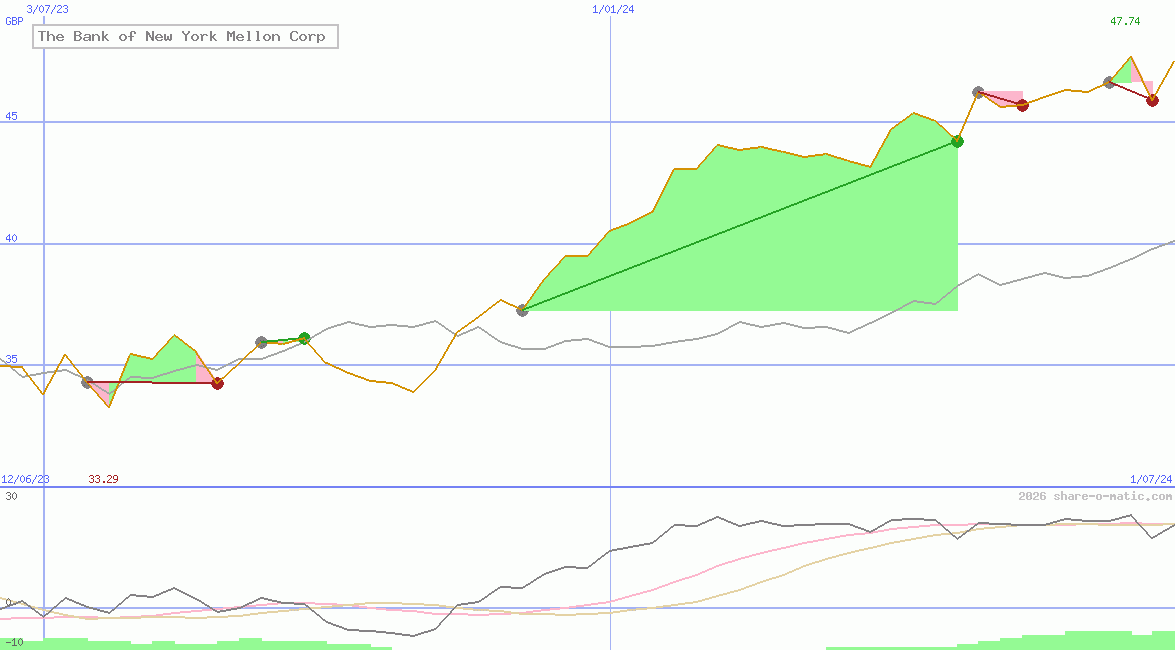Screen dimensions: 1175x650
Task: Click the -10 indicator axis label
Action: [x=13, y=643]
